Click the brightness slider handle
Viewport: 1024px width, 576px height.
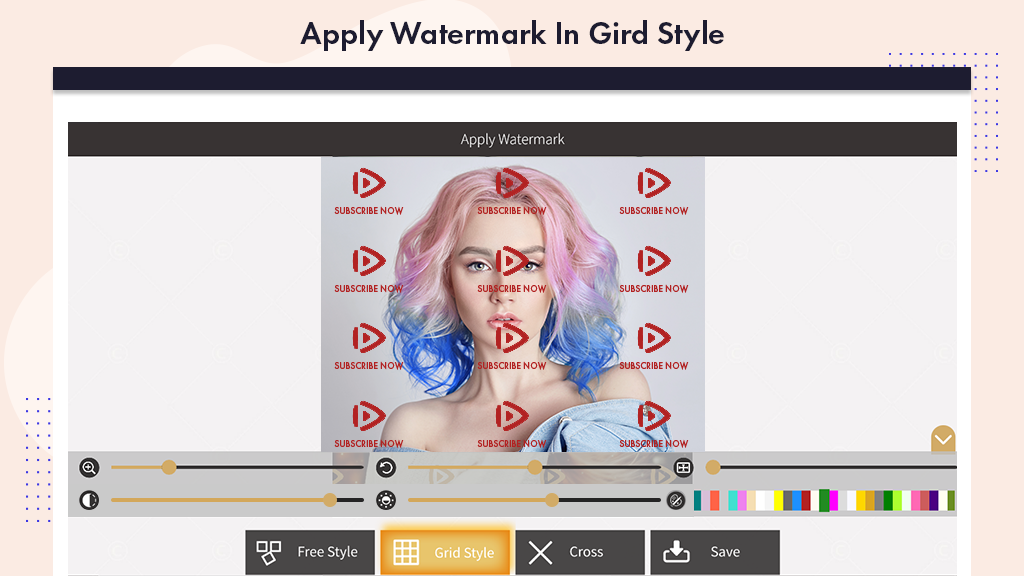[x=552, y=500]
